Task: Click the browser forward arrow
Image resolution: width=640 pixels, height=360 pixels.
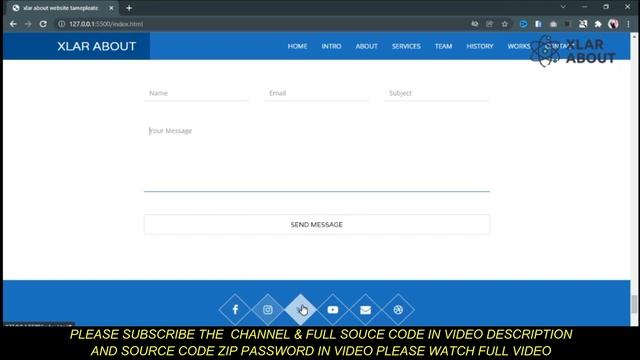Action: [28, 24]
